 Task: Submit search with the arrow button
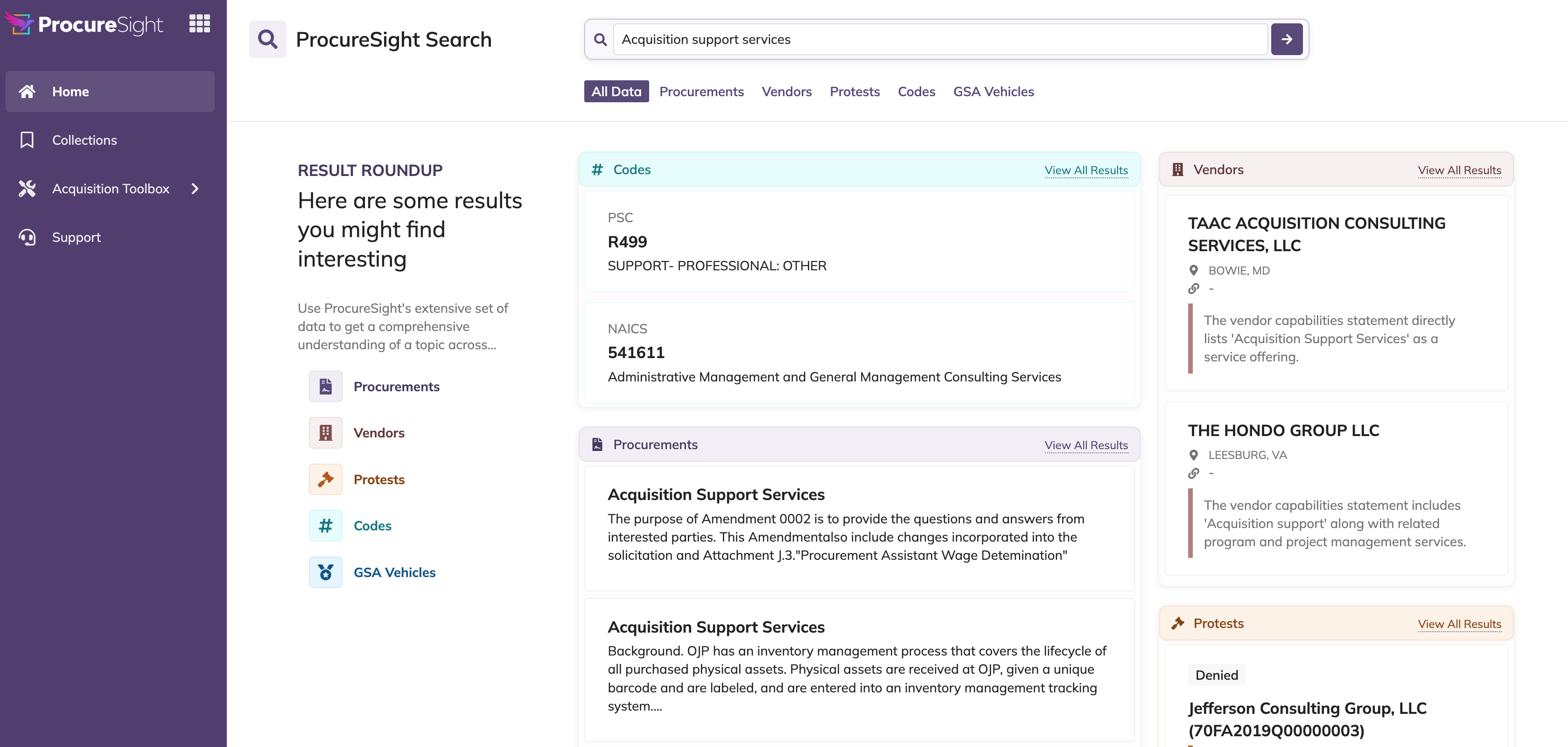1286,40
